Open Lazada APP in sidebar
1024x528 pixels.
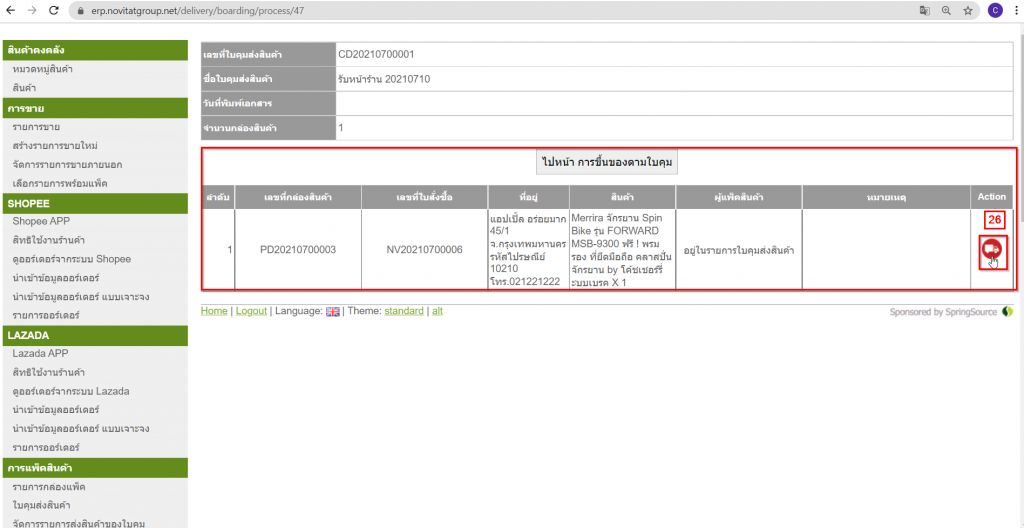(40, 354)
